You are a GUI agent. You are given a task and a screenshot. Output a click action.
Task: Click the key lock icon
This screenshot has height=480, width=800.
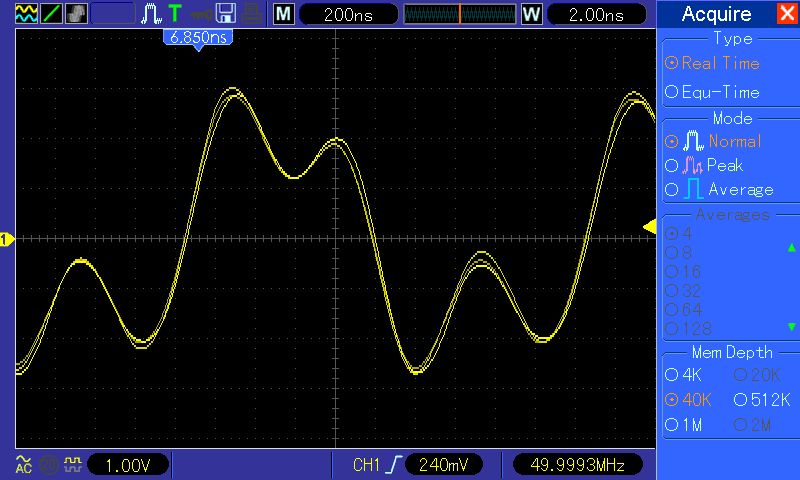[x=202, y=14]
